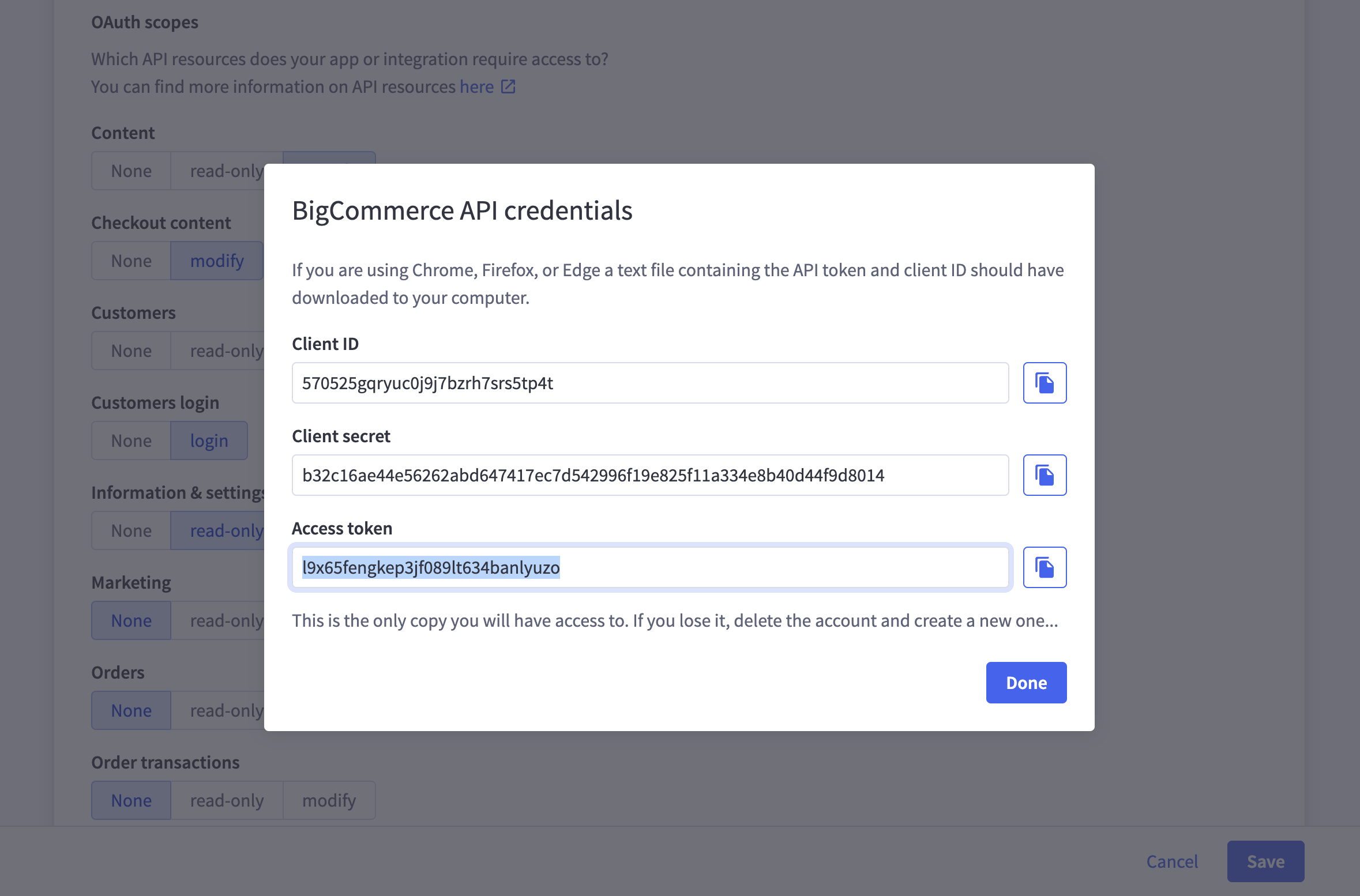Click the 'Client ID' field label

coord(325,344)
